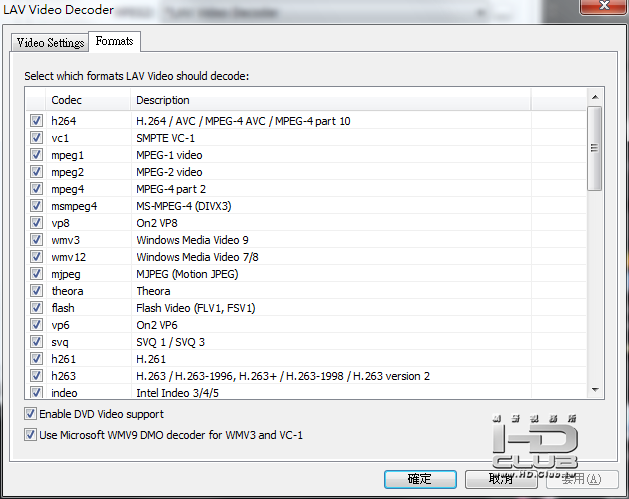Select the Formats tab

pos(114,41)
